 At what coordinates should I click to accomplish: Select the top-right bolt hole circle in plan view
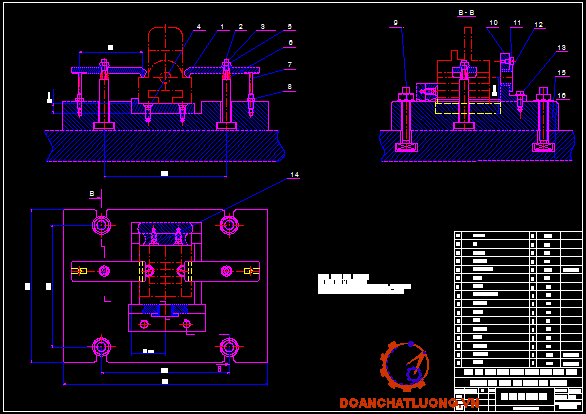click(x=229, y=225)
